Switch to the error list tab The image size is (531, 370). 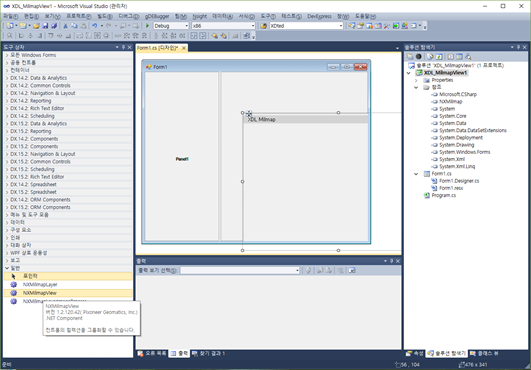152,353
